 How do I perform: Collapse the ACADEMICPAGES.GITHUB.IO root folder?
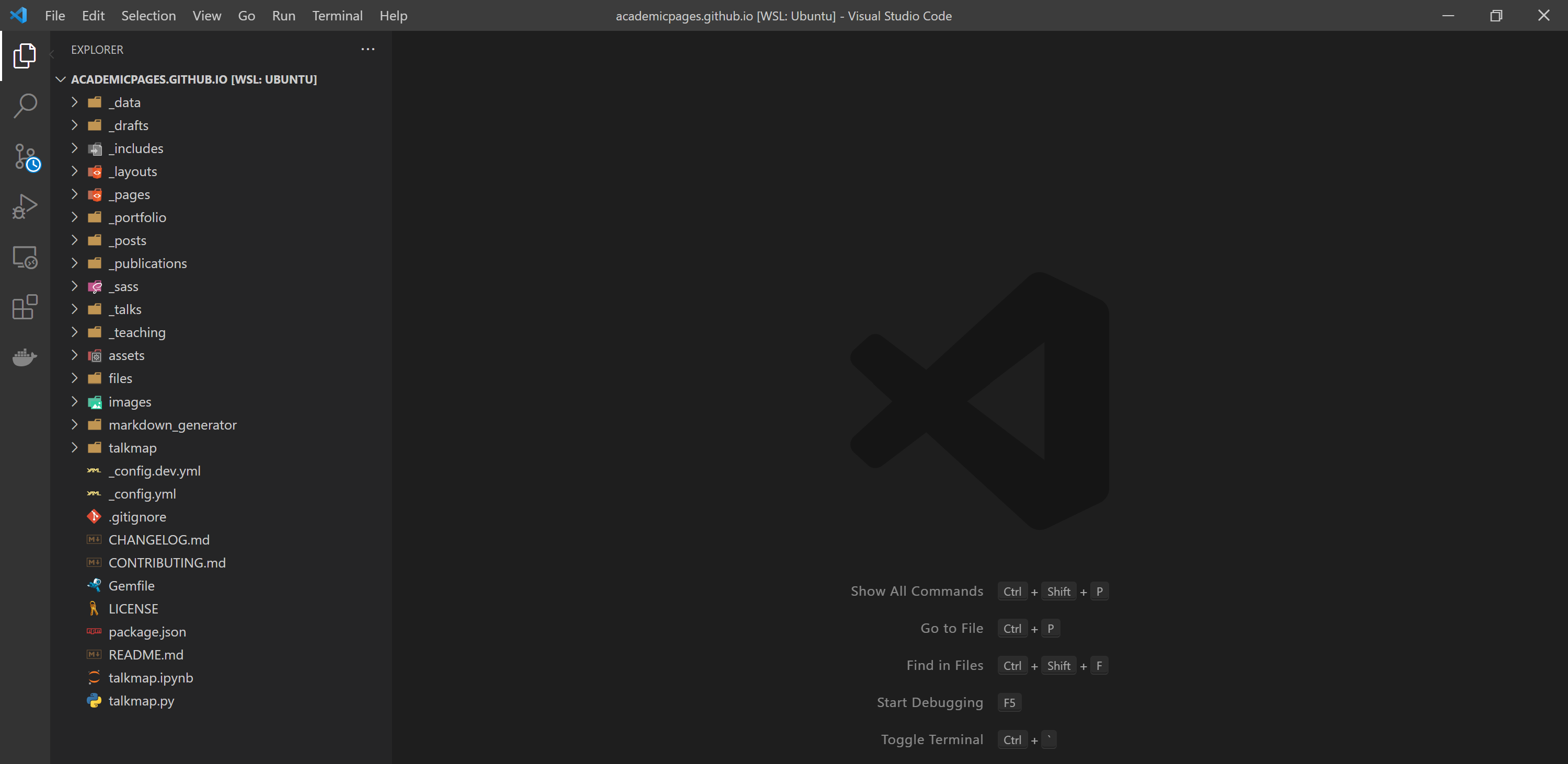tap(61, 79)
